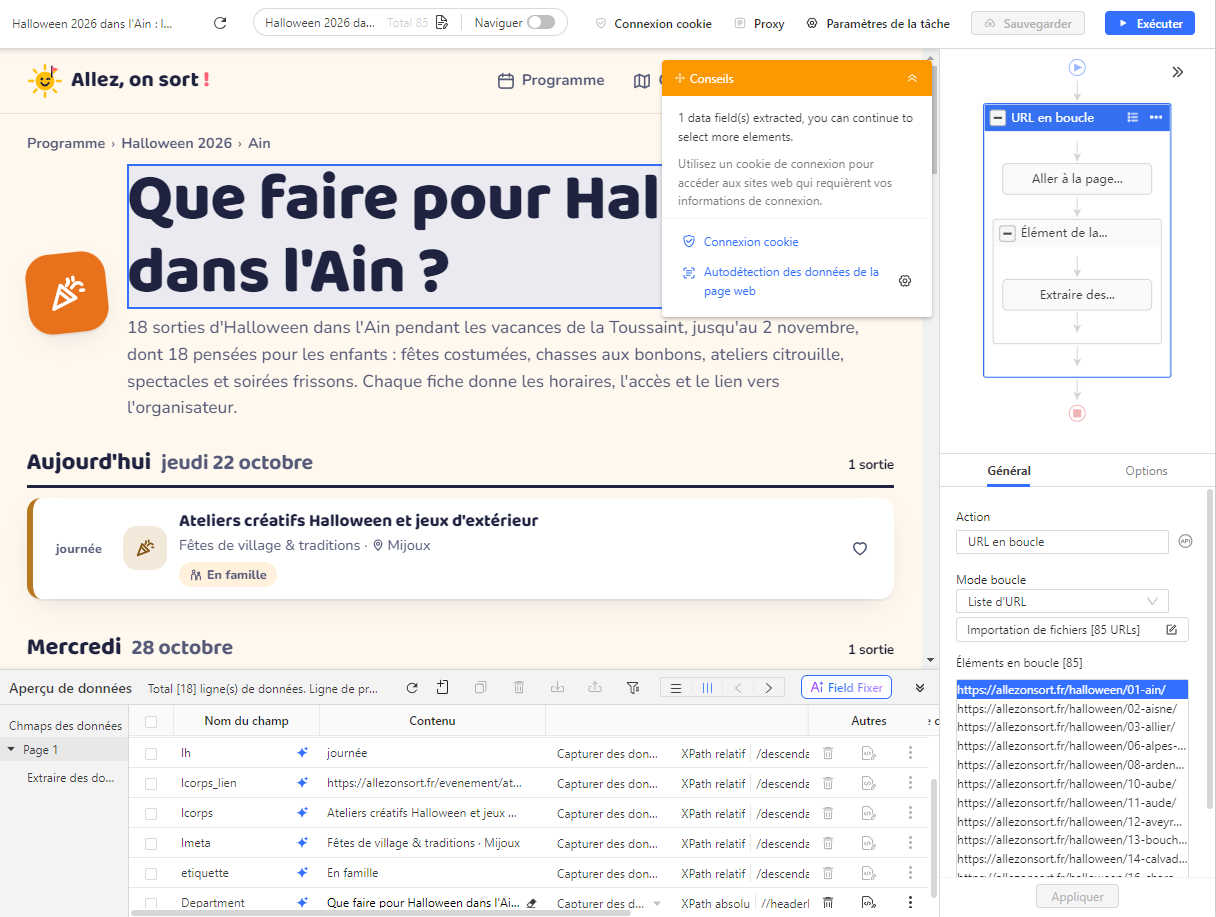The image size is (1216, 917).
Task: Click the Sauvegarder button
Action: pyautogui.click(x=1028, y=23)
